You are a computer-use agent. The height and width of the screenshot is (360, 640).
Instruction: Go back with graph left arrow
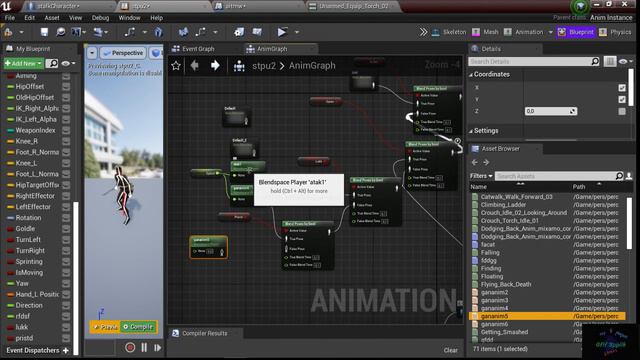coord(195,65)
